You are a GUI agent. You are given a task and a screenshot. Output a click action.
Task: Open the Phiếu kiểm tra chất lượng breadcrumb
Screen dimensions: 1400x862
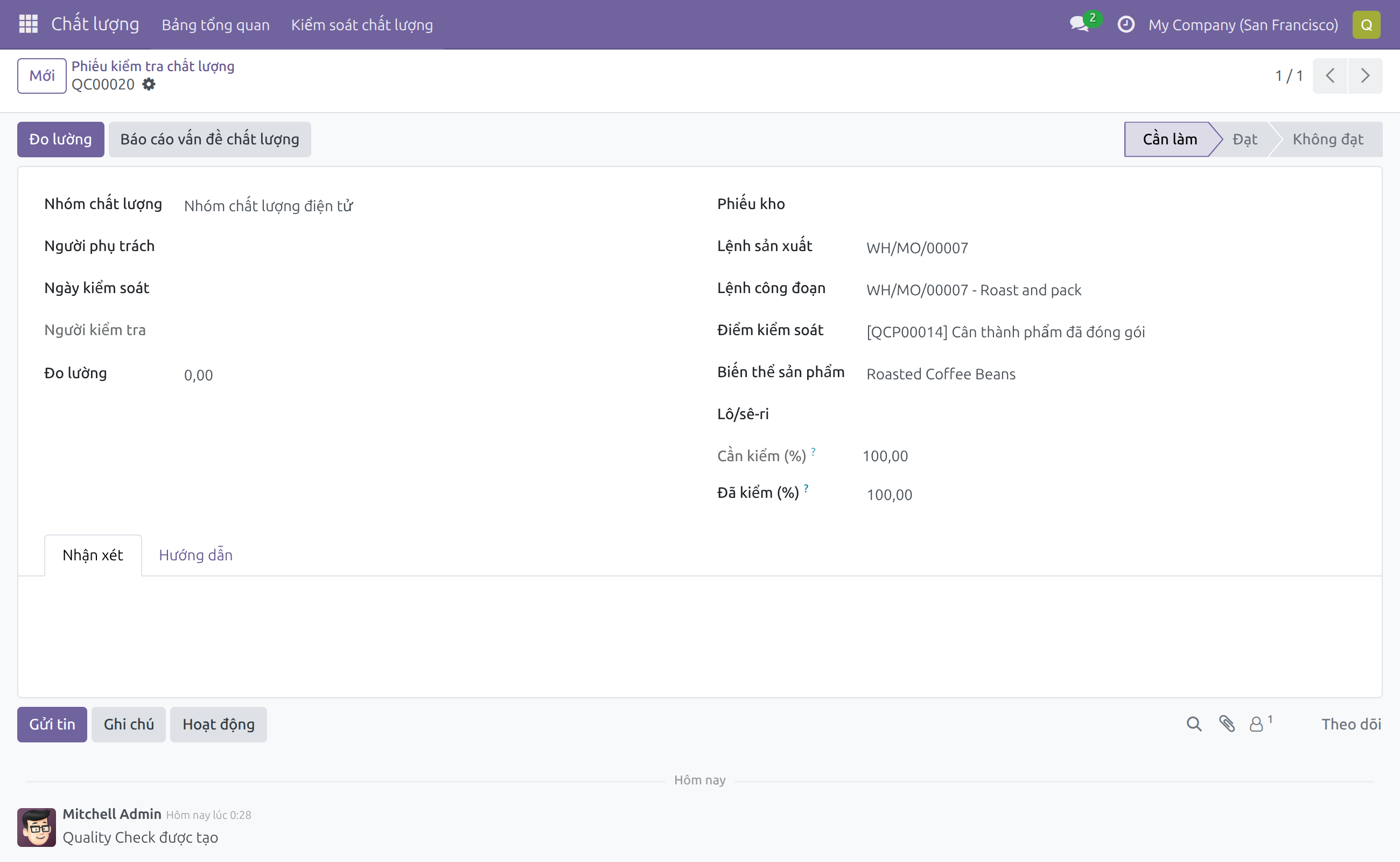click(x=153, y=66)
